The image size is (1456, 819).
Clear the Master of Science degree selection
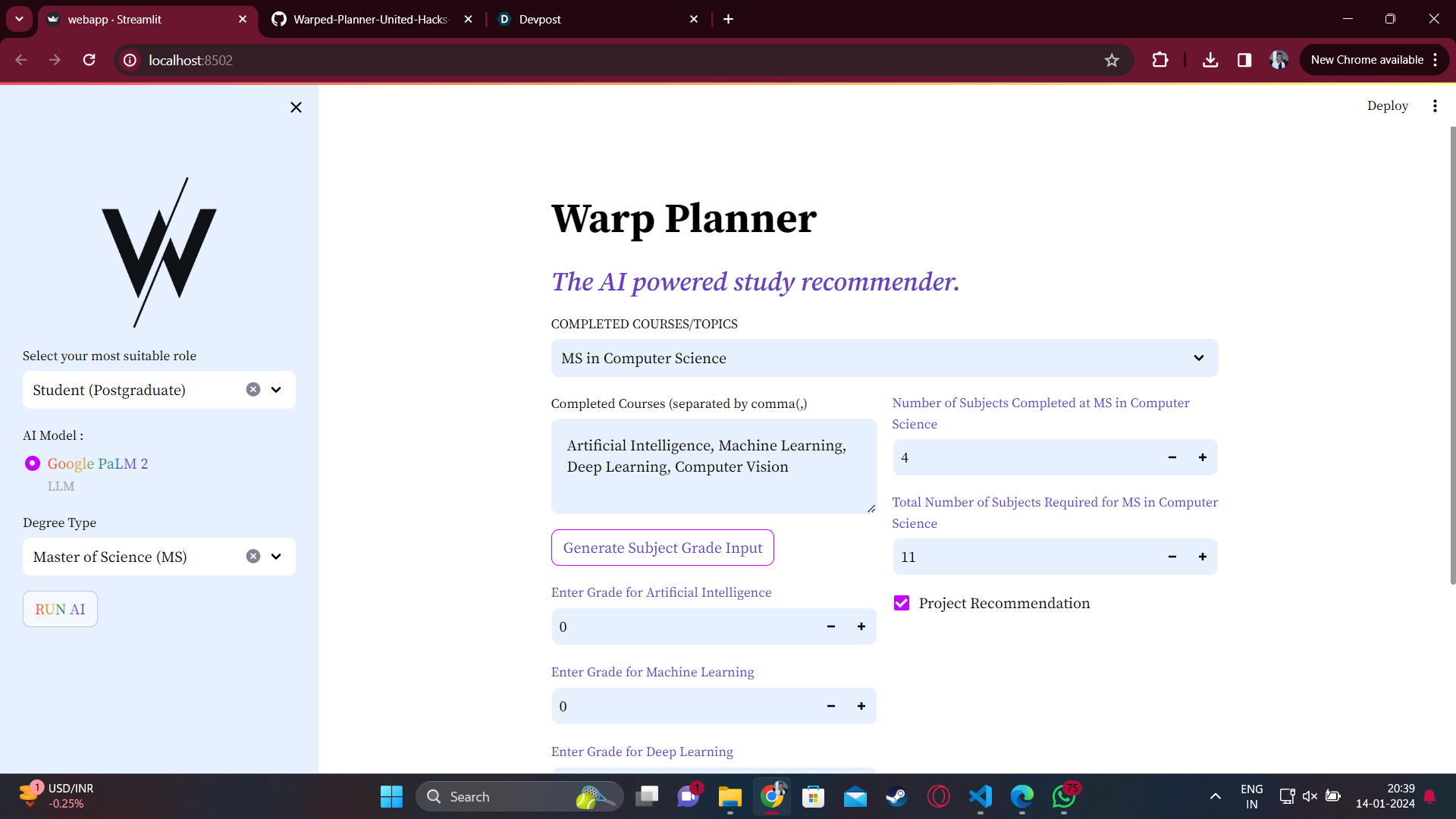tap(253, 557)
